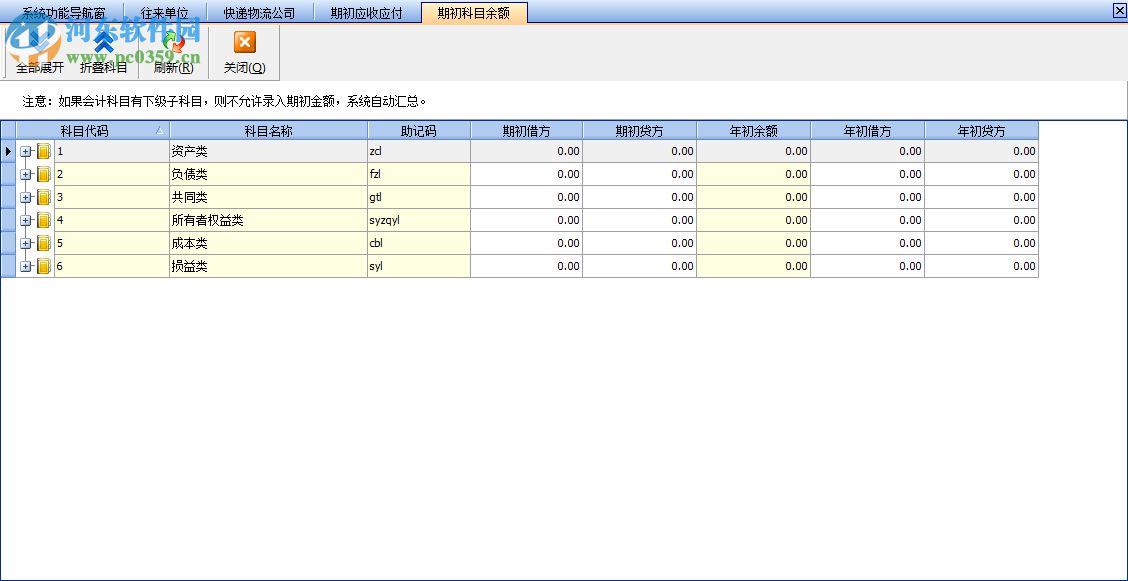Click 期初借方 value in 负债类 row
1128x581 pixels.
(527, 175)
